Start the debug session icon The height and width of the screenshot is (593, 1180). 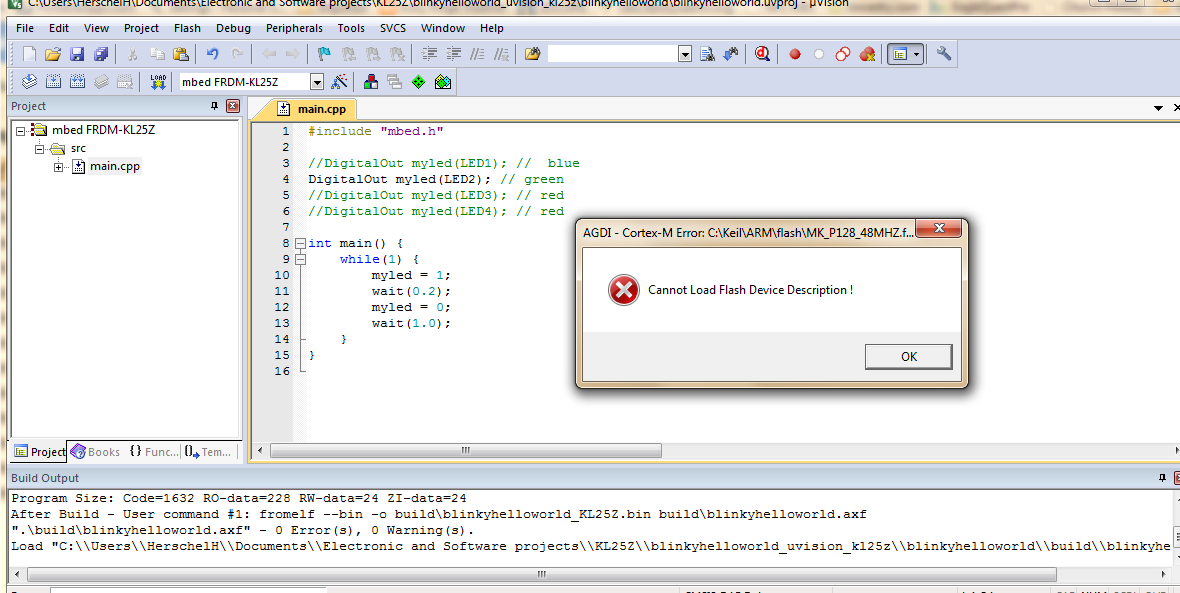(762, 54)
